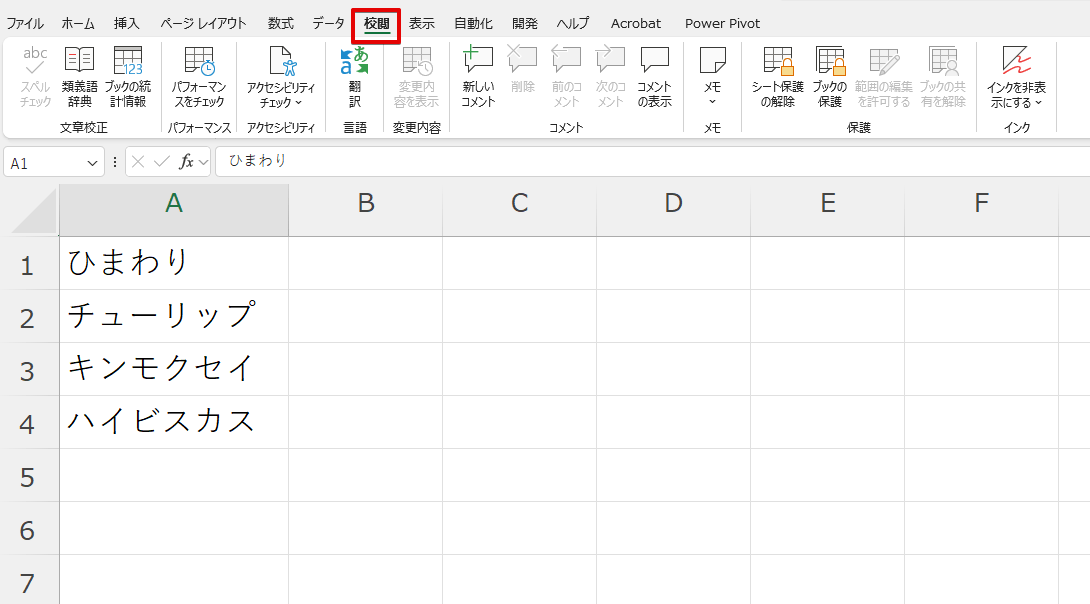Click the select-all corner triangle
1090x604 pixels.
pyautogui.click(x=36, y=212)
